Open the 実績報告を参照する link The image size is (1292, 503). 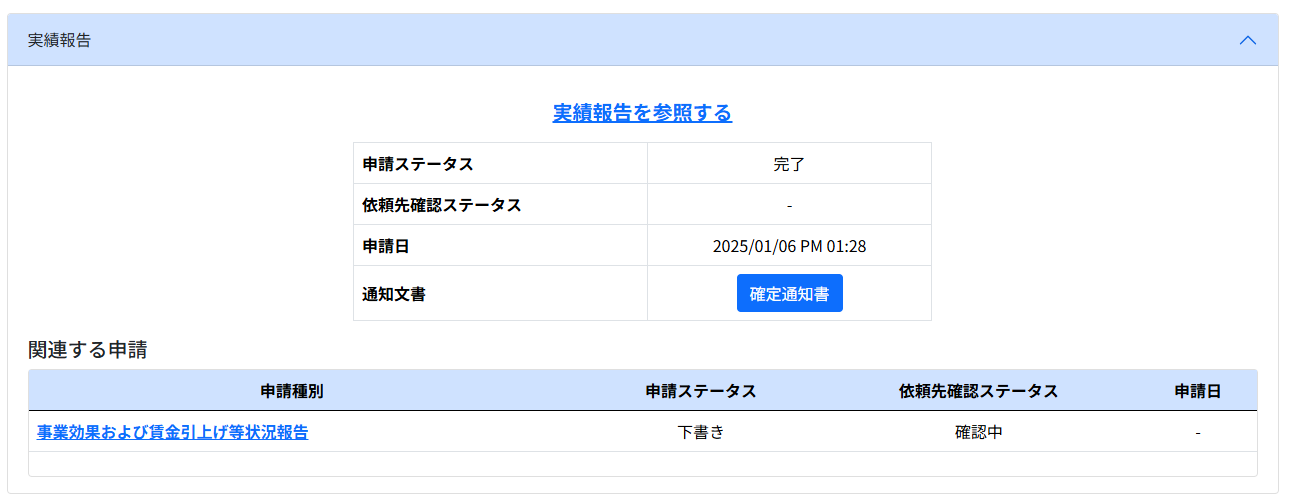click(x=642, y=113)
